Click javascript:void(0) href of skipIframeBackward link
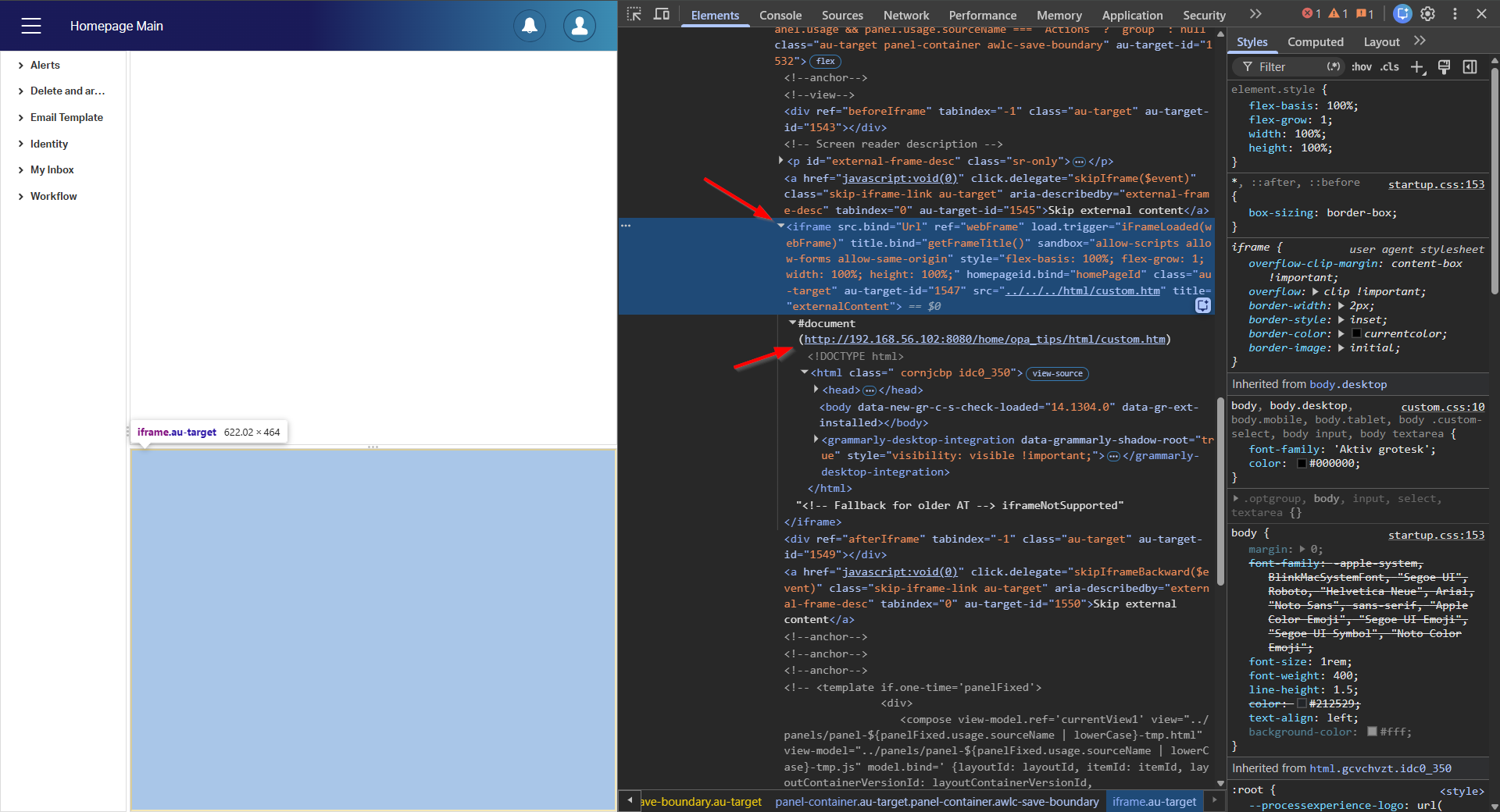The image size is (1500, 812). [899, 572]
